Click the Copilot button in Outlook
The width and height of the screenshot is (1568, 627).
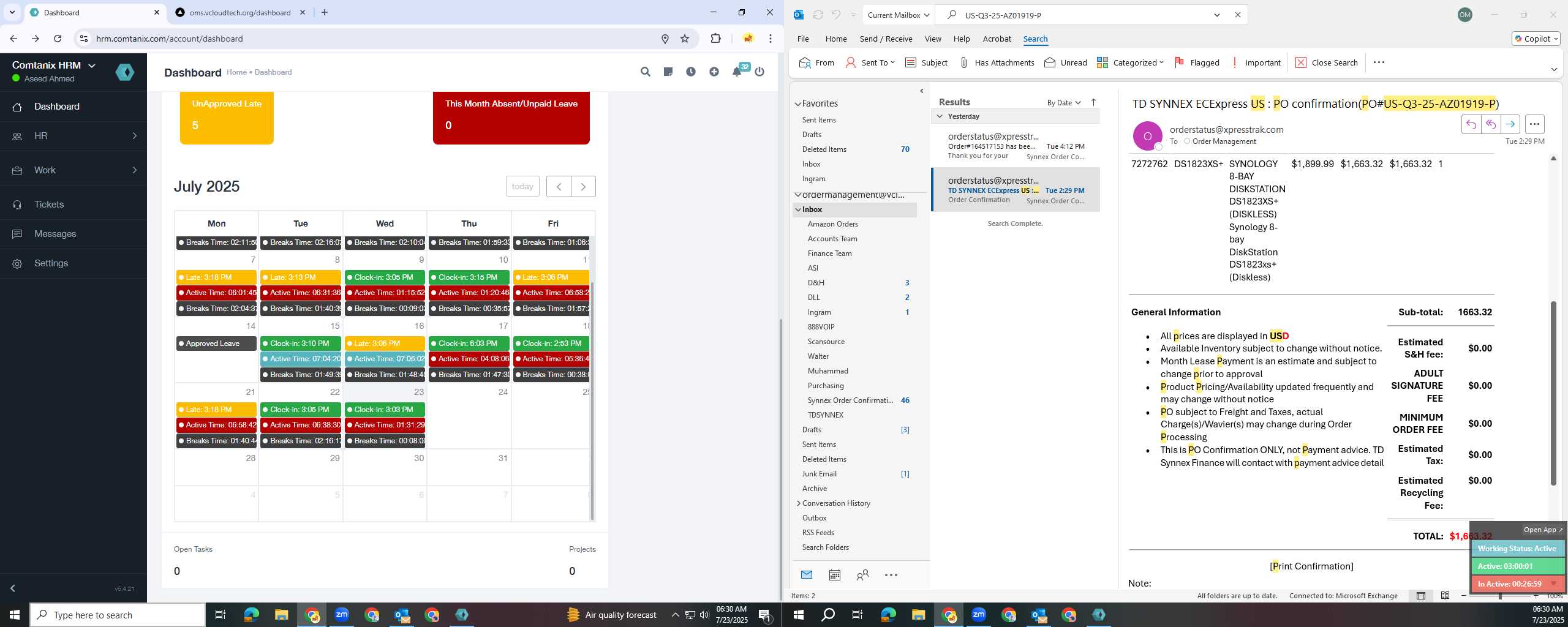click(x=1536, y=39)
